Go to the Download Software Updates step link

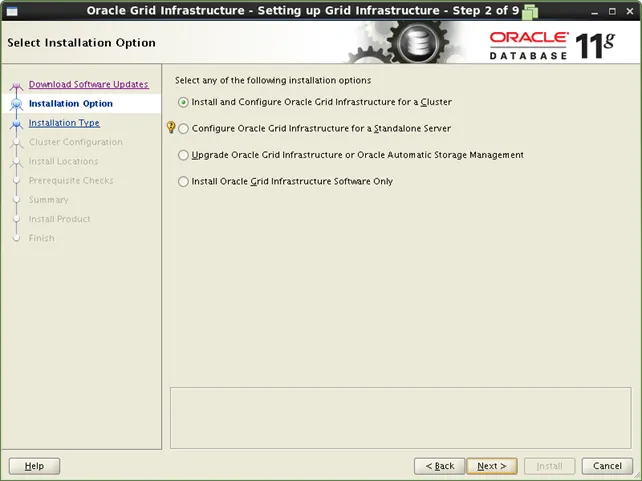(88, 85)
